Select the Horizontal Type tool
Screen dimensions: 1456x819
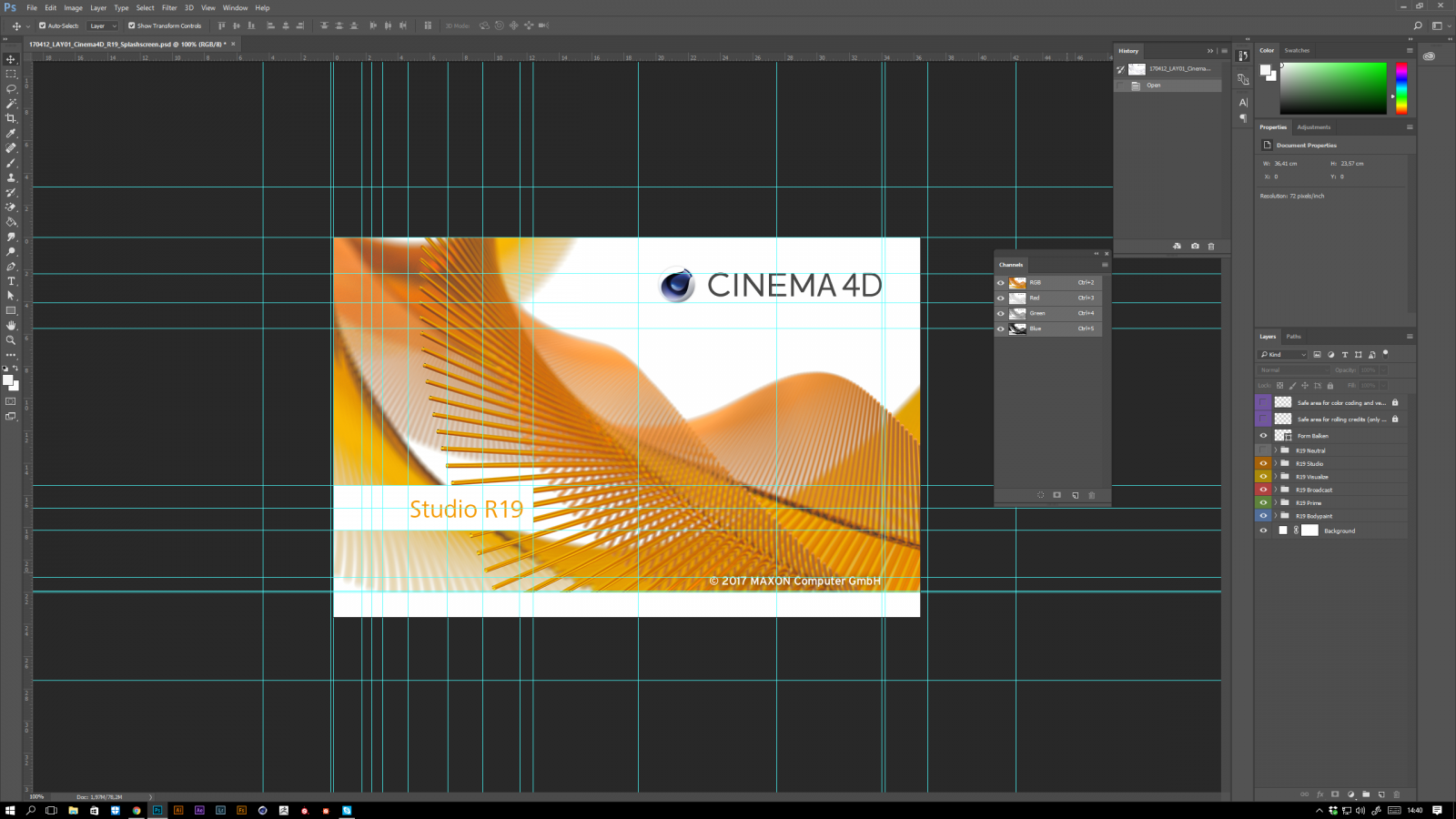pyautogui.click(x=11, y=281)
